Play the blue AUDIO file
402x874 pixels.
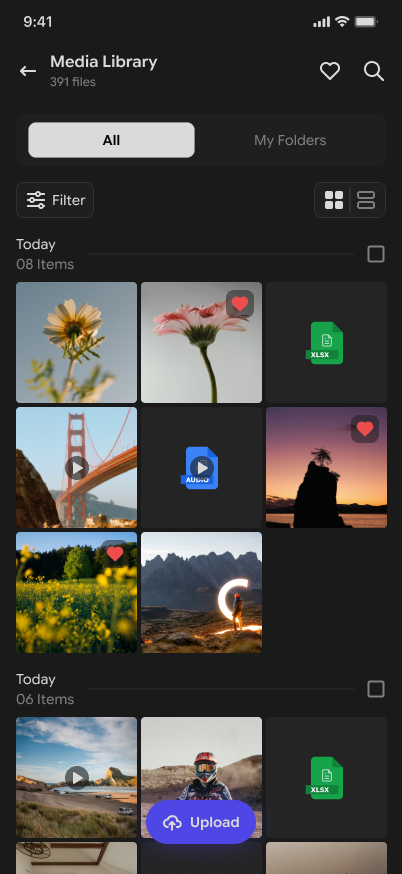[201, 468]
